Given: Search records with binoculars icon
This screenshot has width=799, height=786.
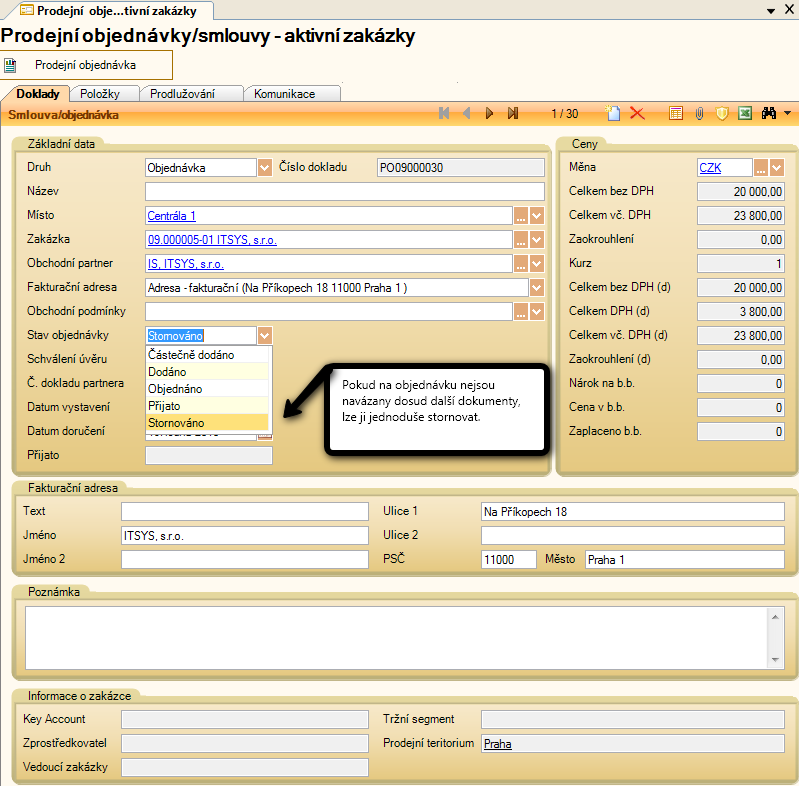Looking at the screenshot, I should tap(769, 114).
